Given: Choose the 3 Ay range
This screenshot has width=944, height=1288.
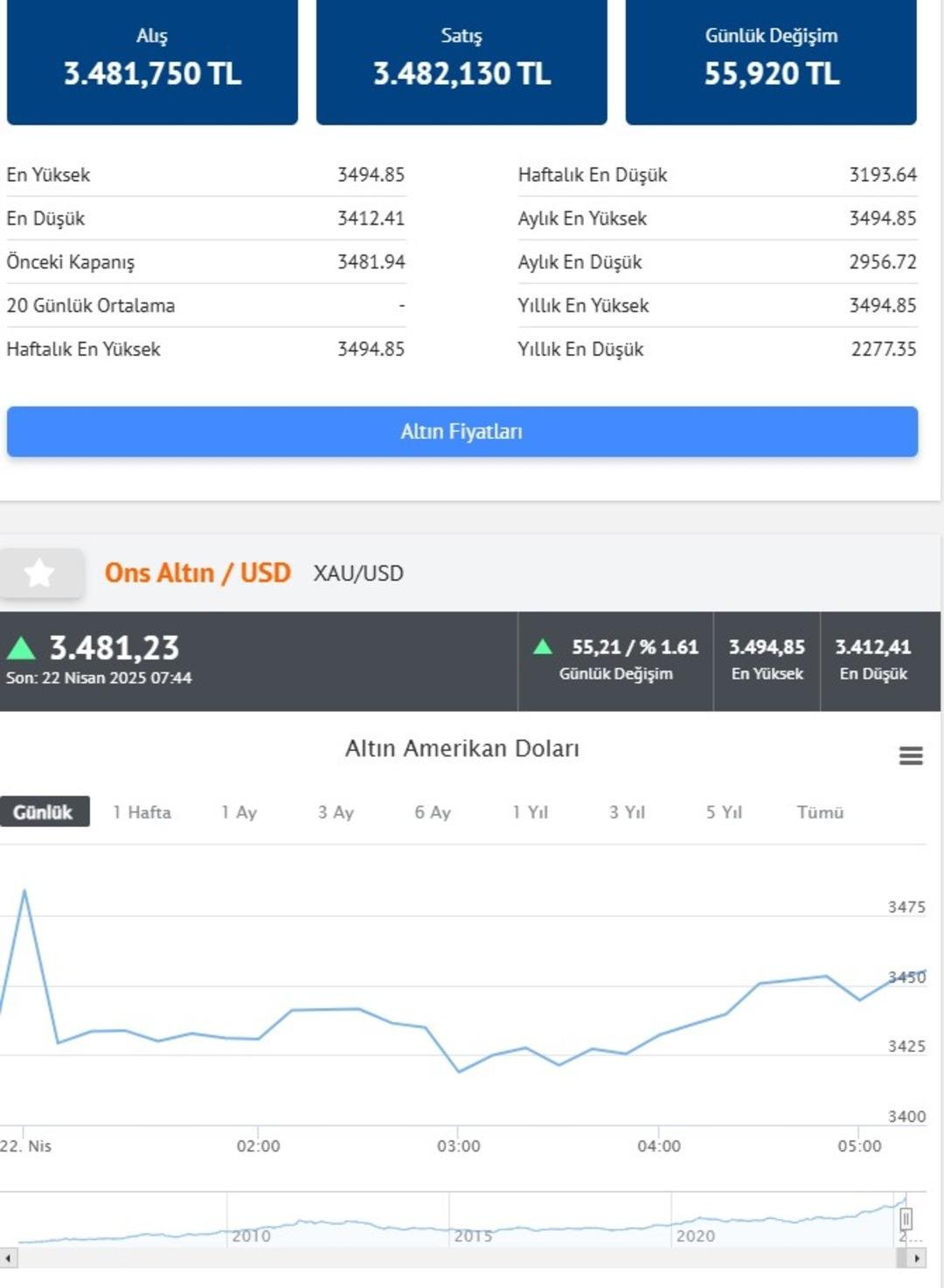Looking at the screenshot, I should (336, 812).
